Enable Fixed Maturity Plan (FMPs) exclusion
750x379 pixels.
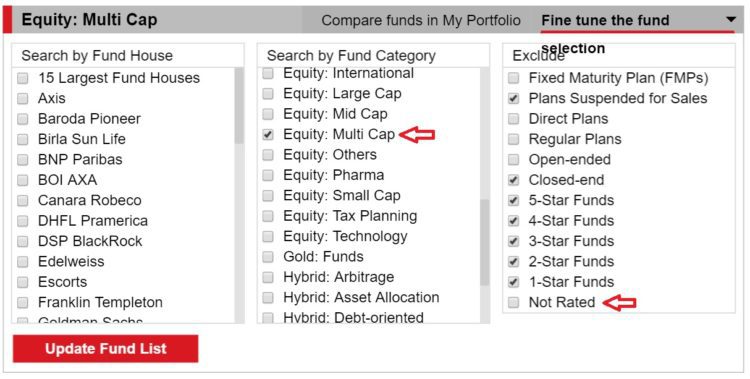coord(513,78)
